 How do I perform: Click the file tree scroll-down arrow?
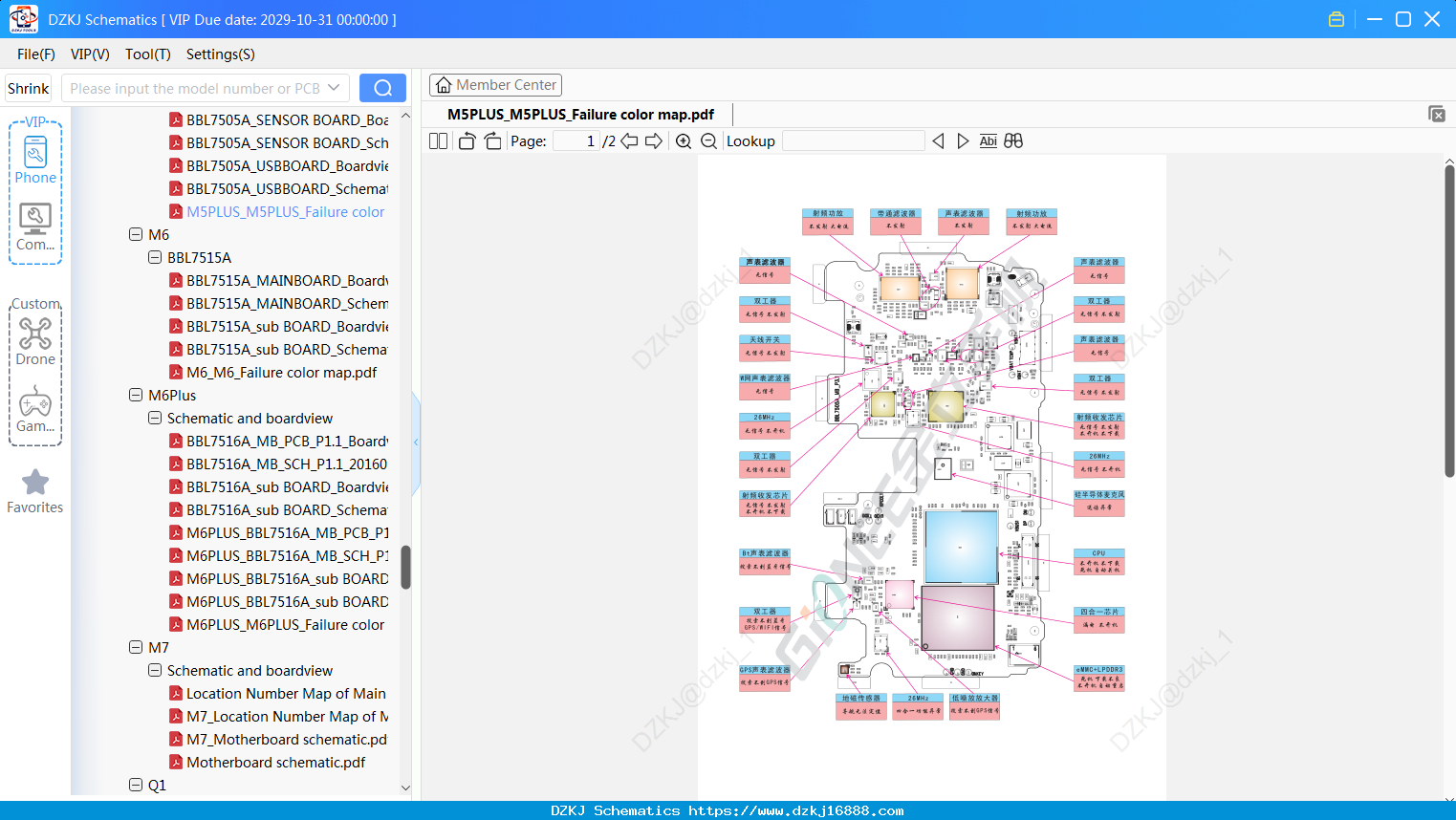pyautogui.click(x=405, y=788)
